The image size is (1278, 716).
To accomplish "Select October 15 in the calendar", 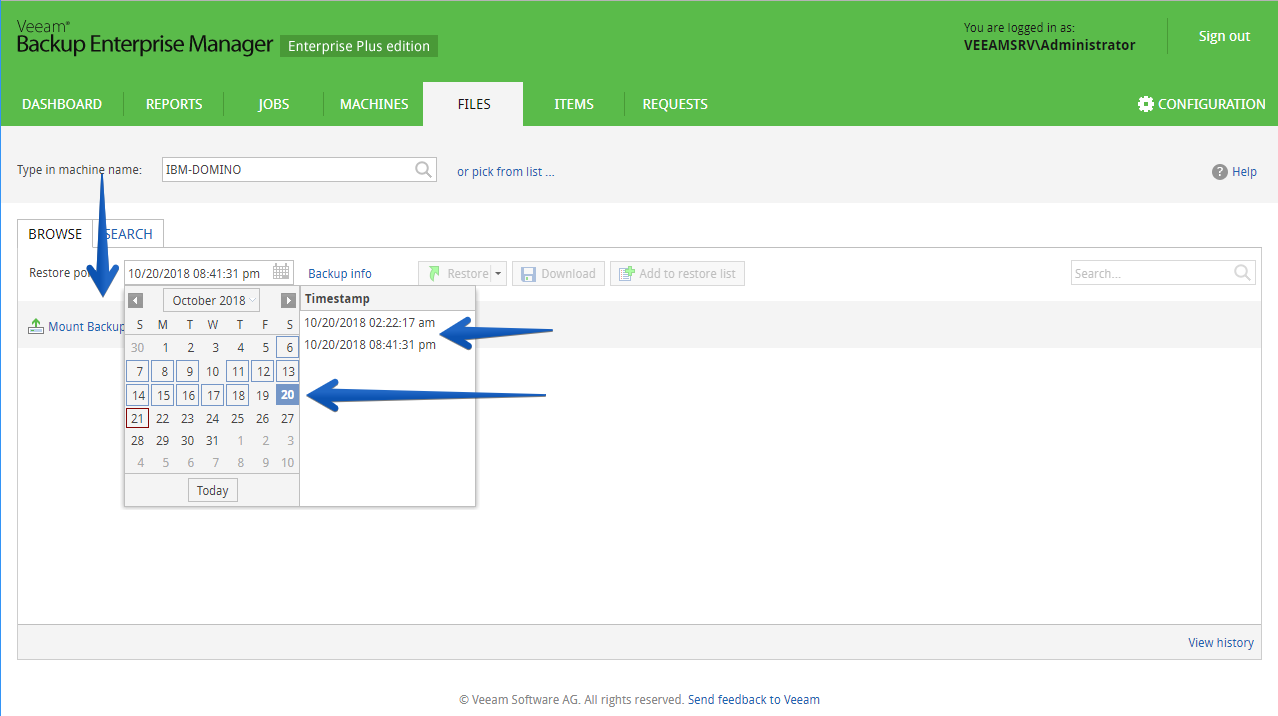I will point(163,395).
